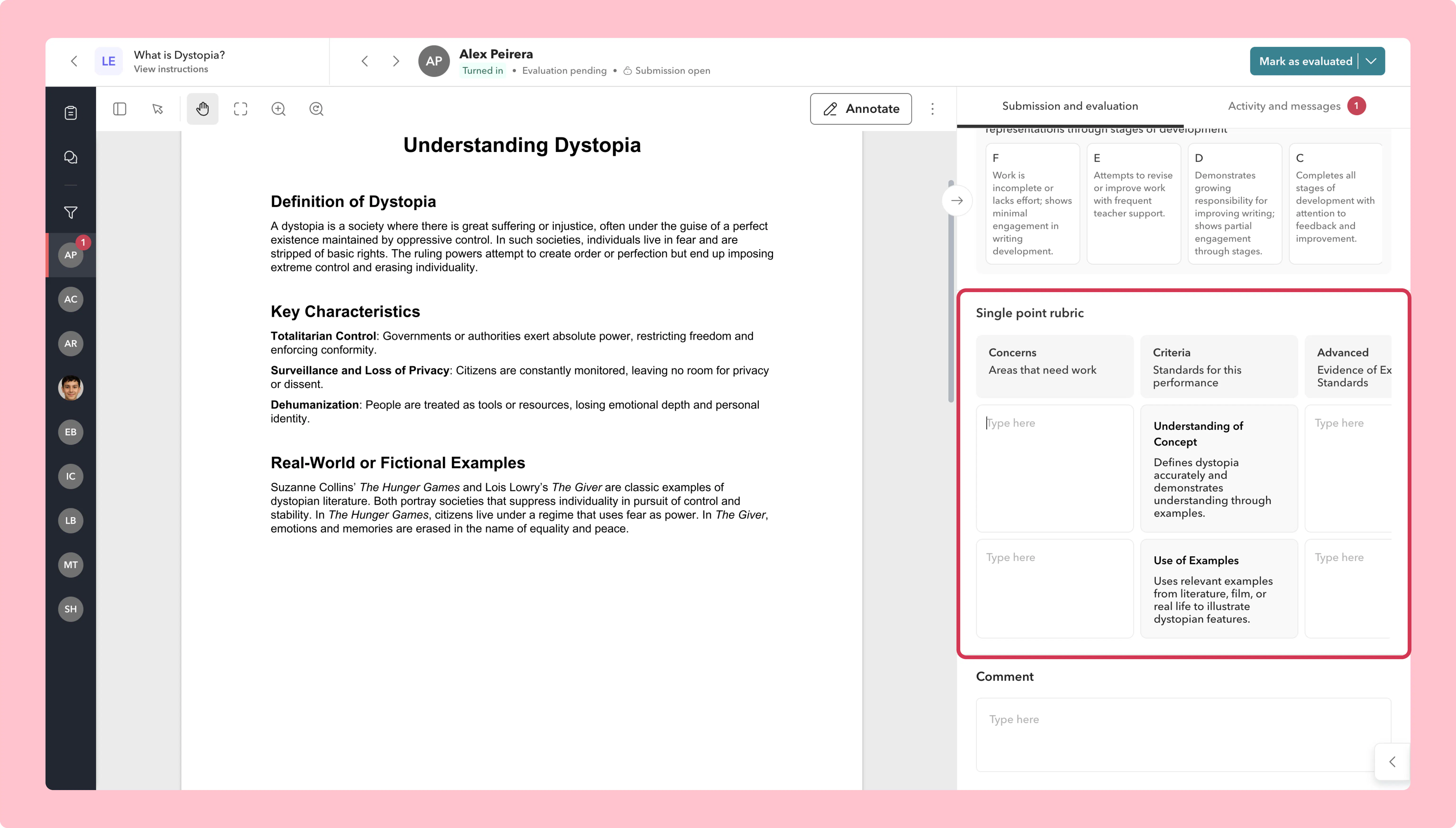Click the Use of Examples criterion
This screenshot has width=1456, height=828.
[1219, 589]
